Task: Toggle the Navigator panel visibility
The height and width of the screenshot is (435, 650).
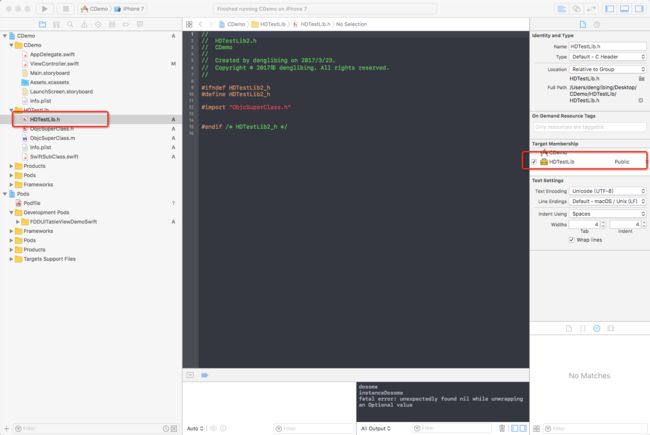Action: click(610, 9)
